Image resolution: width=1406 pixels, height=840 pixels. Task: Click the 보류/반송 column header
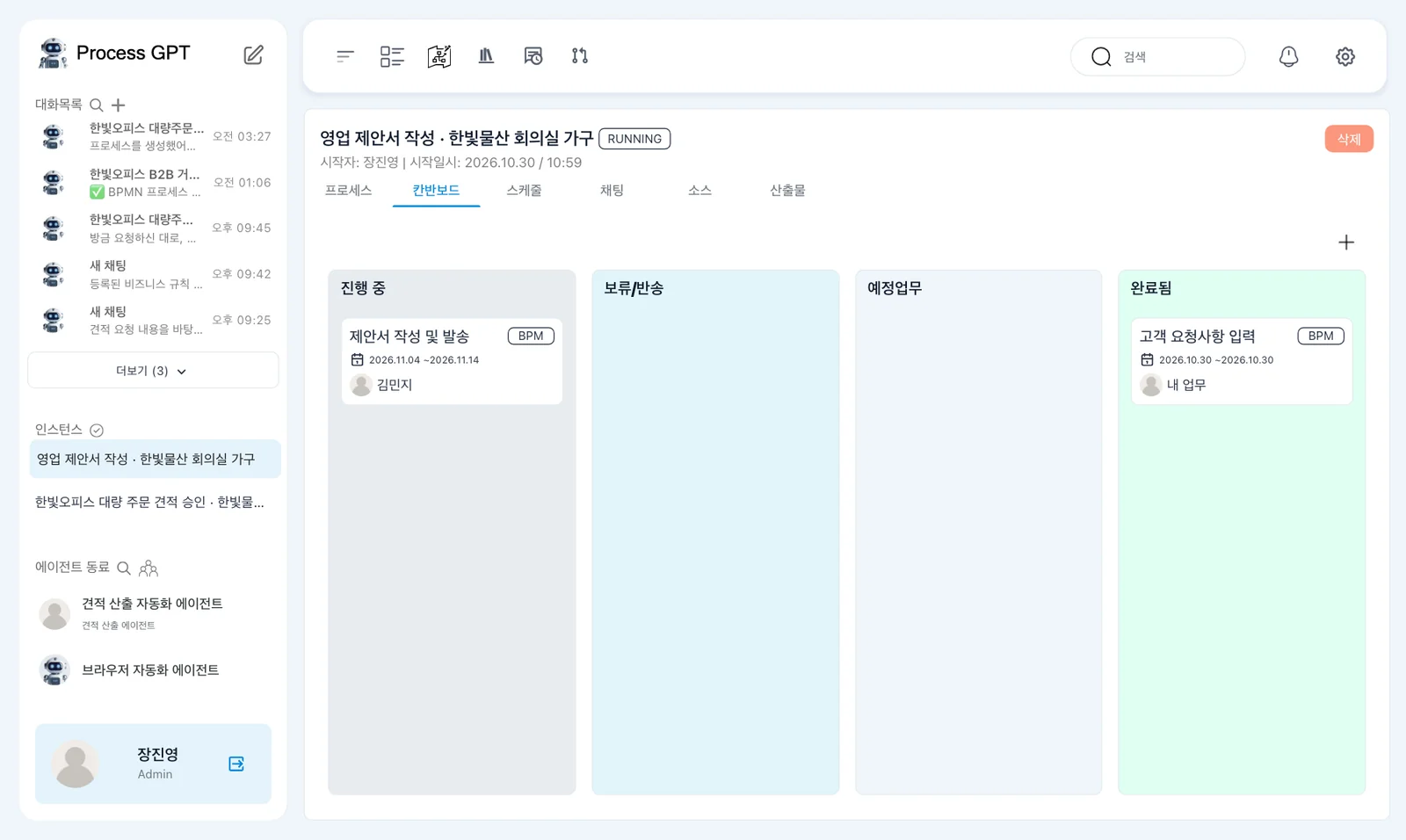(x=634, y=288)
